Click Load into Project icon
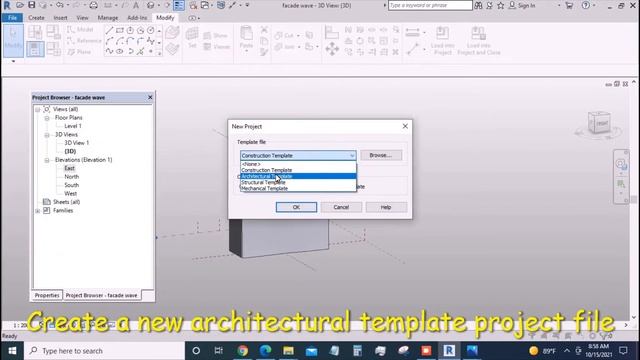This screenshot has width=640, height=360. click(442, 40)
